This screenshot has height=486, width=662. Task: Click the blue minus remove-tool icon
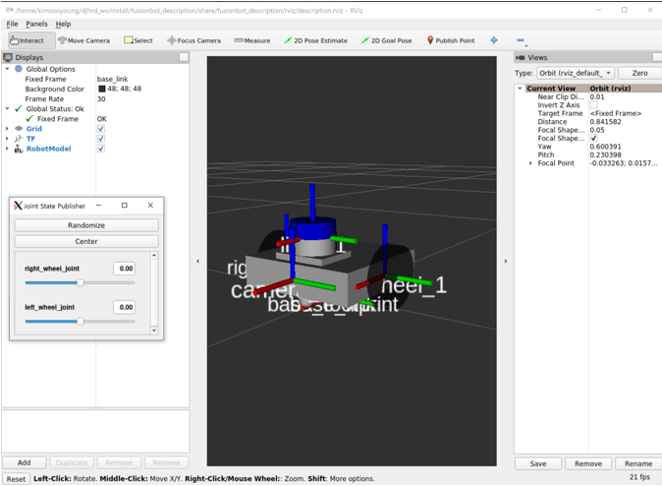[520, 40]
